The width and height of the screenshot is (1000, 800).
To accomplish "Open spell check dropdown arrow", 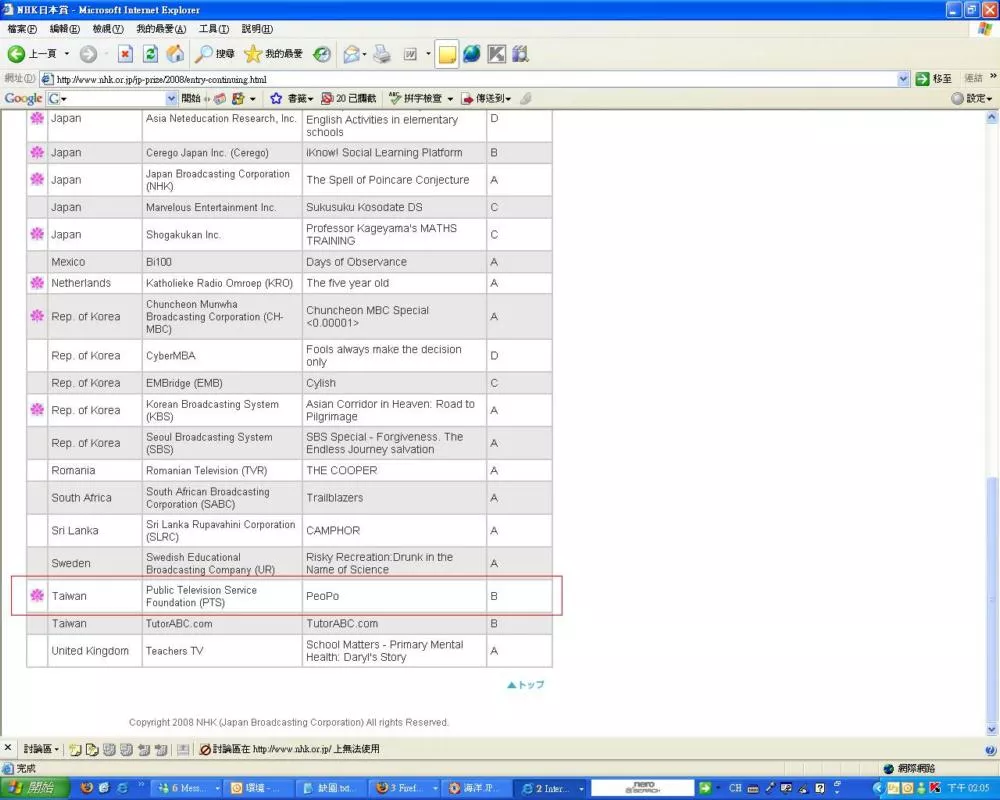I will tap(450, 99).
